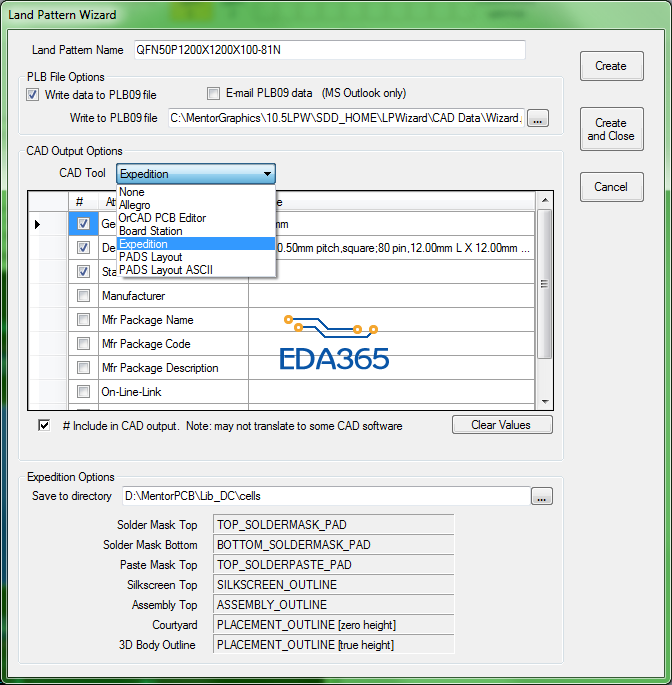Choose PADS Layout option
This screenshot has width=672, height=685.
(196, 257)
